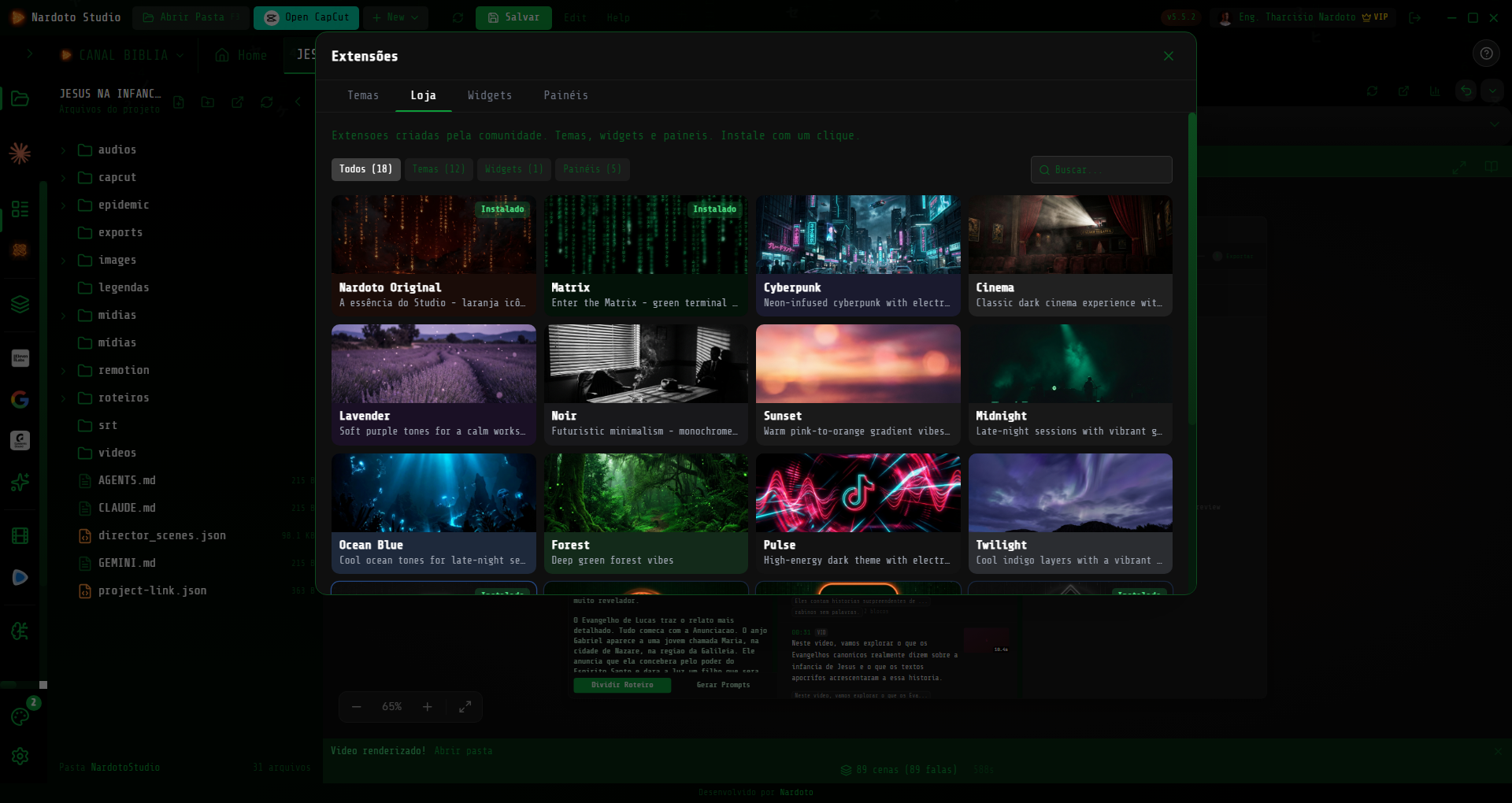1512x803 pixels.
Task: Filter store by Widgets (1)
Action: click(x=513, y=169)
